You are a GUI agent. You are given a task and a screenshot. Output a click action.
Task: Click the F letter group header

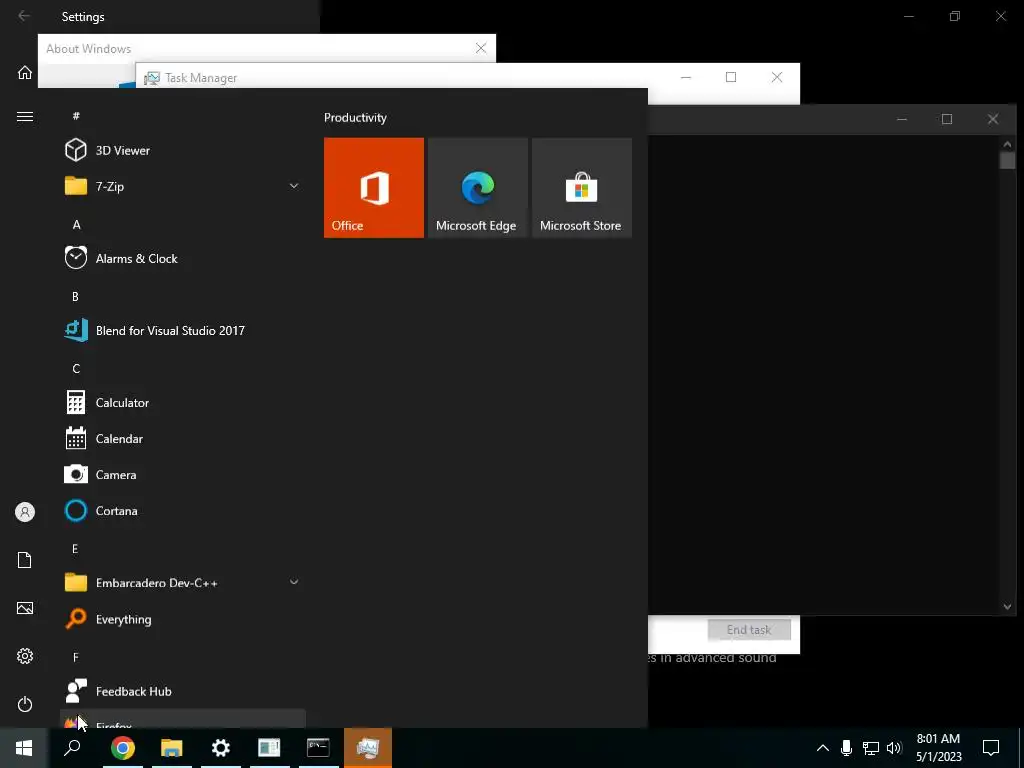click(75, 657)
